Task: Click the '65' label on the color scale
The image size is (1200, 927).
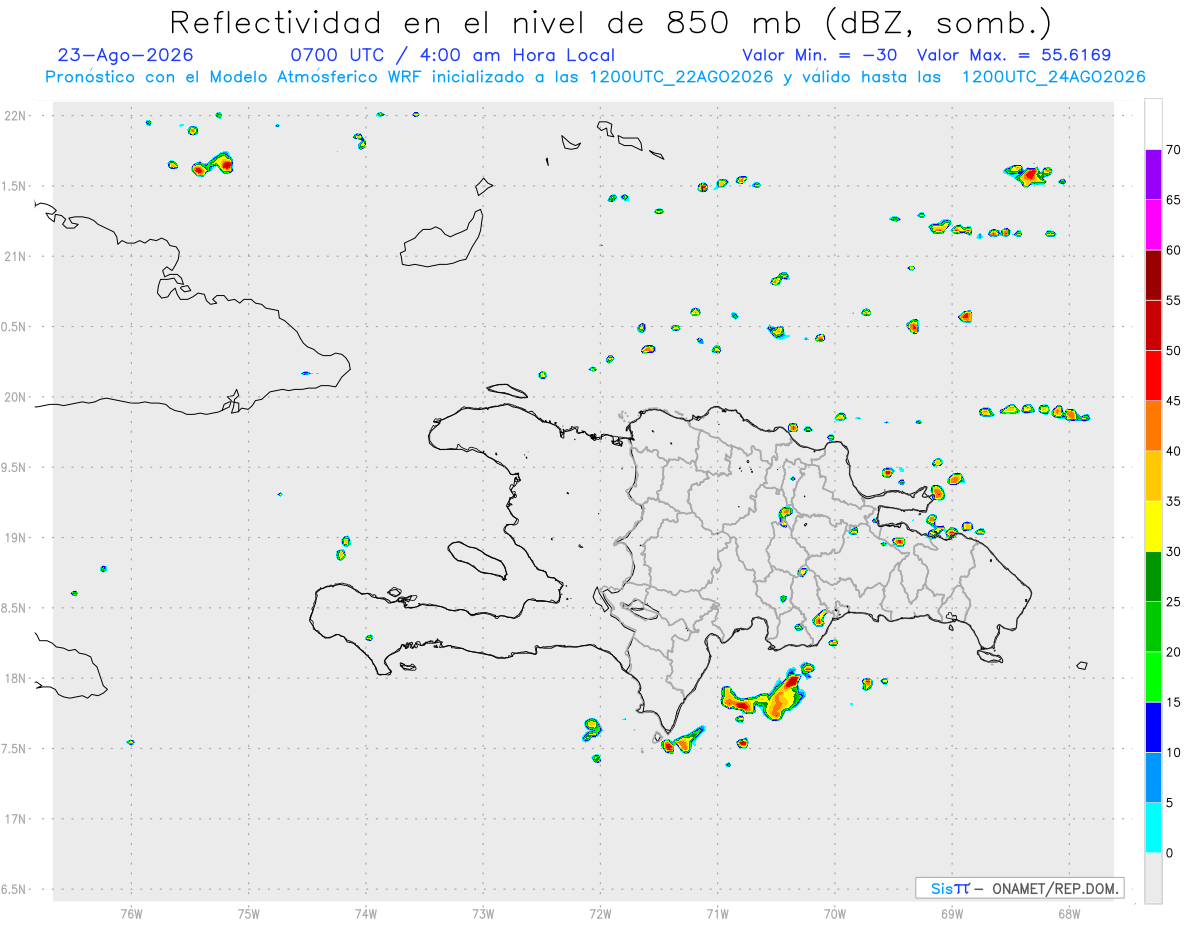Action: click(x=1174, y=200)
